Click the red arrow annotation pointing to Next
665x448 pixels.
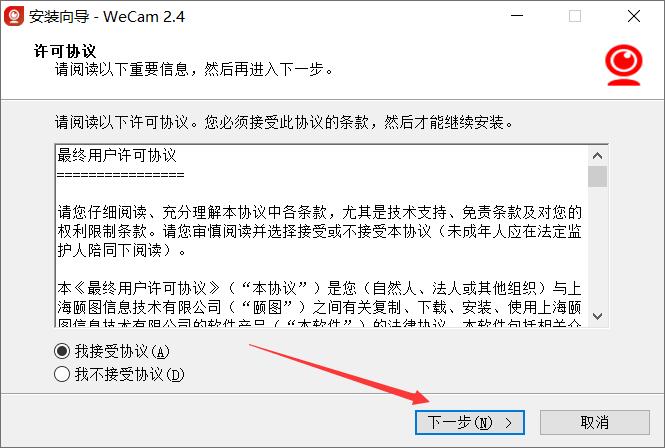coord(339,374)
